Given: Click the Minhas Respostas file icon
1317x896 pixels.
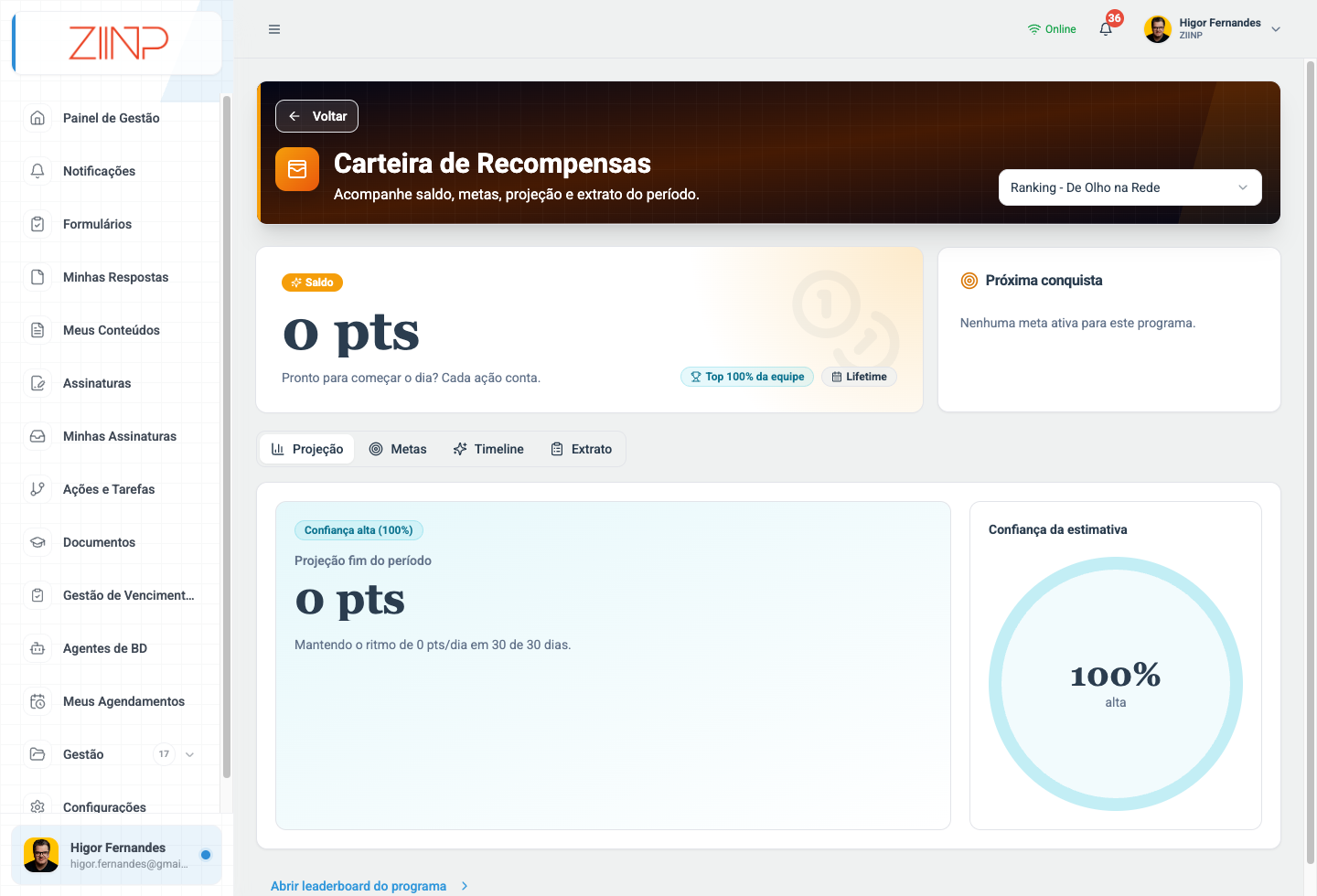Looking at the screenshot, I should coord(37,277).
